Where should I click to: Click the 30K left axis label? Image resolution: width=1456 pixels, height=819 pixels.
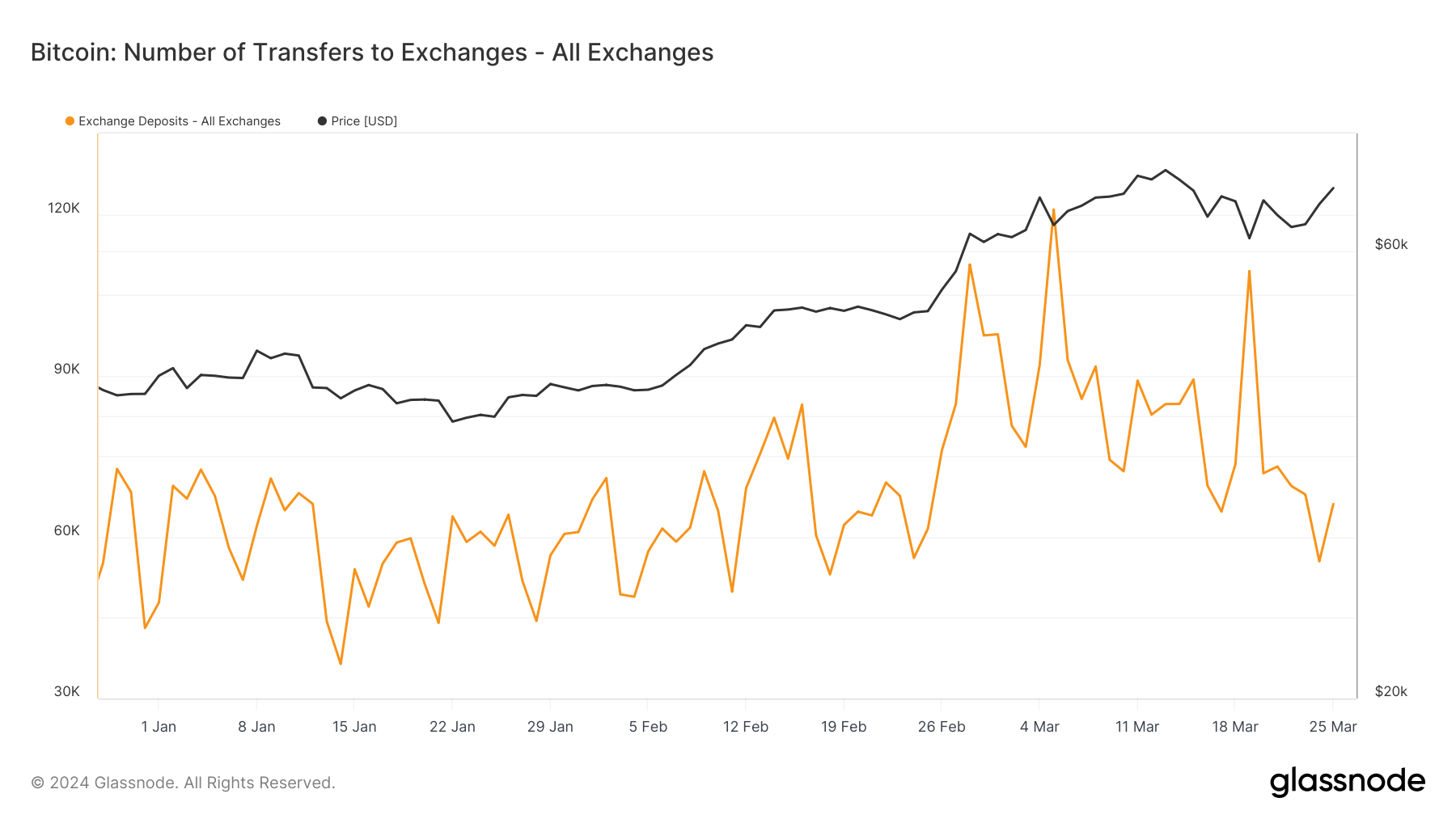click(67, 691)
